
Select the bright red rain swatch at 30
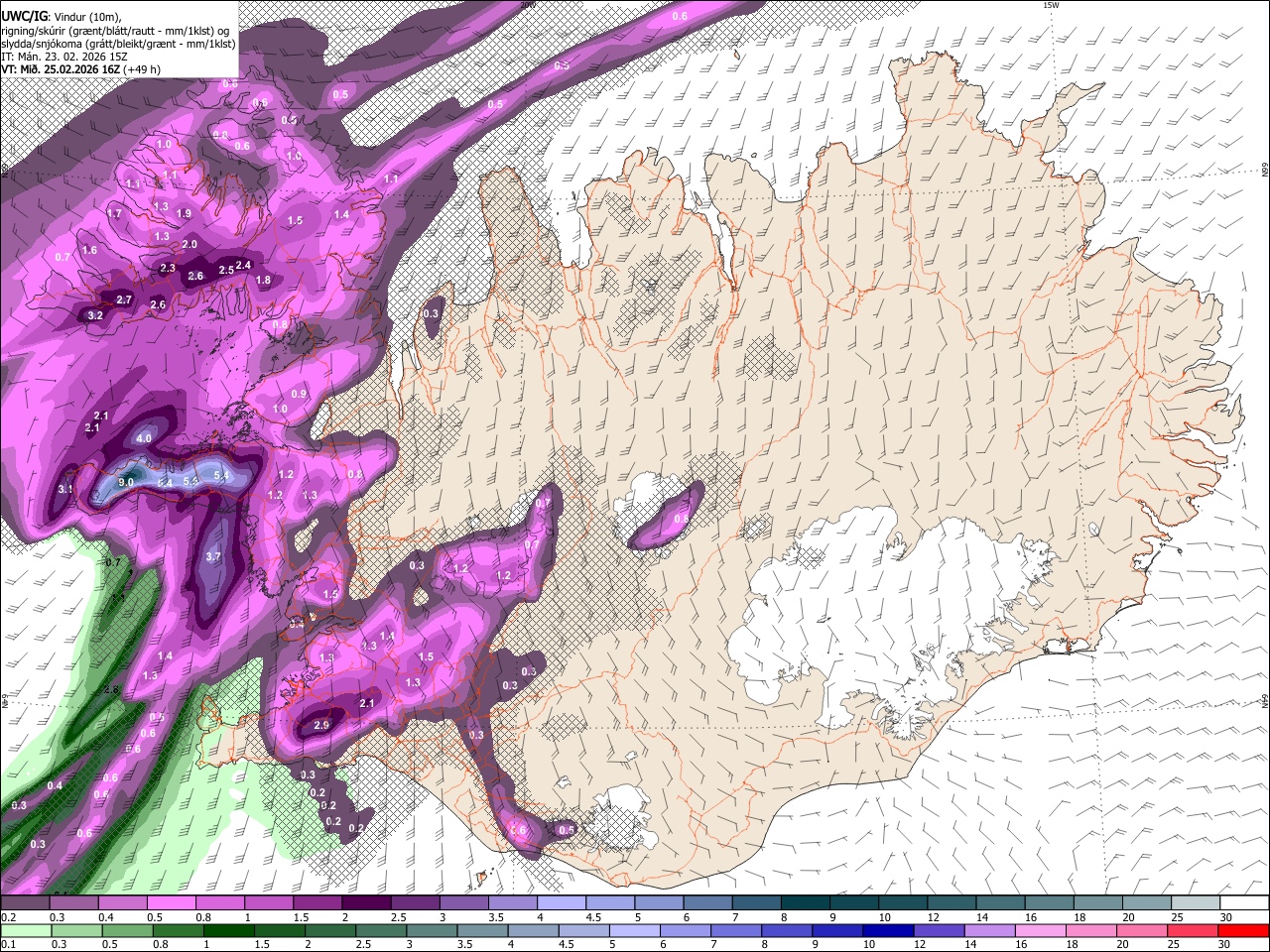tap(1242, 930)
